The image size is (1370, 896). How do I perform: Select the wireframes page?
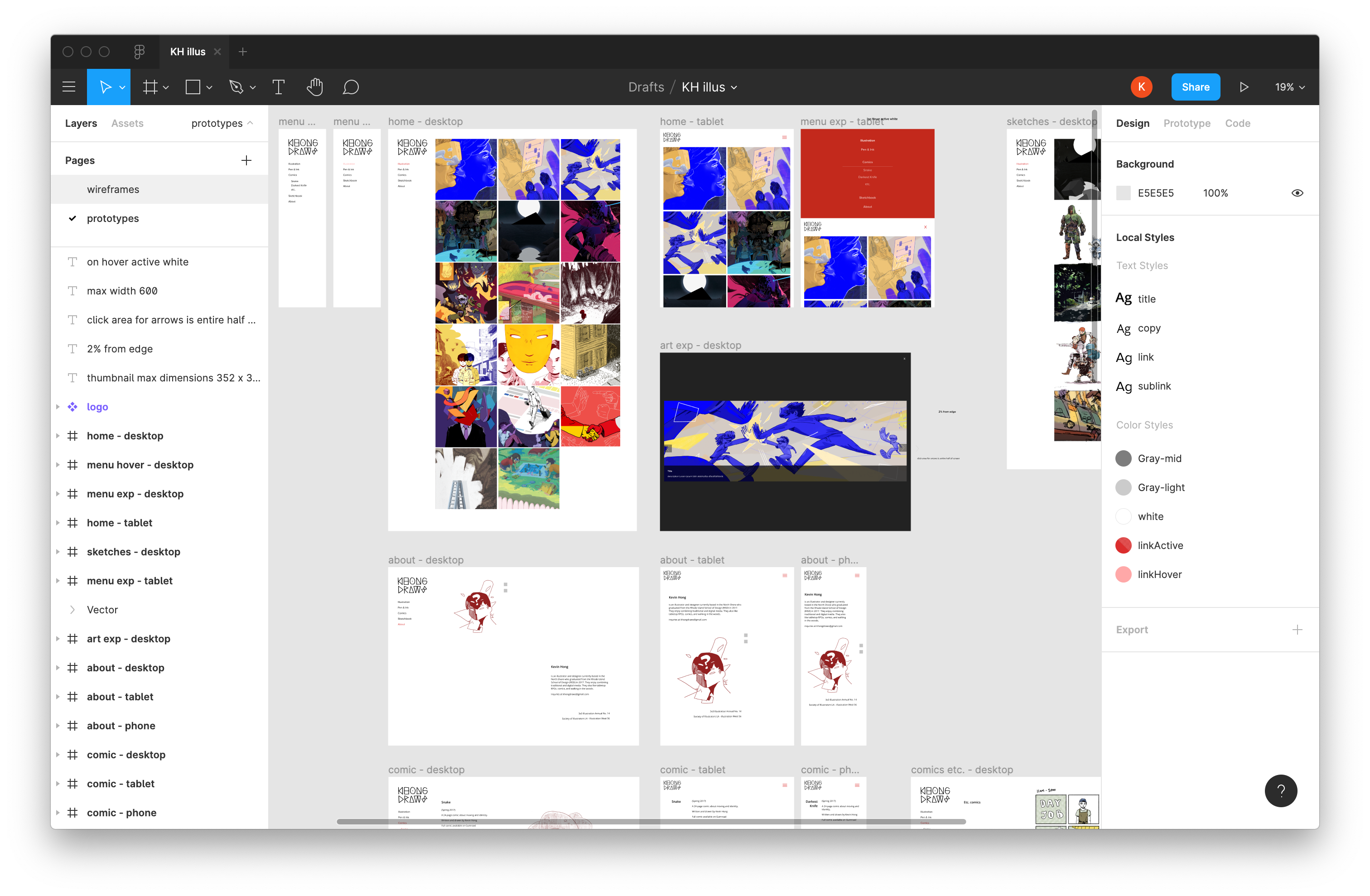point(159,189)
